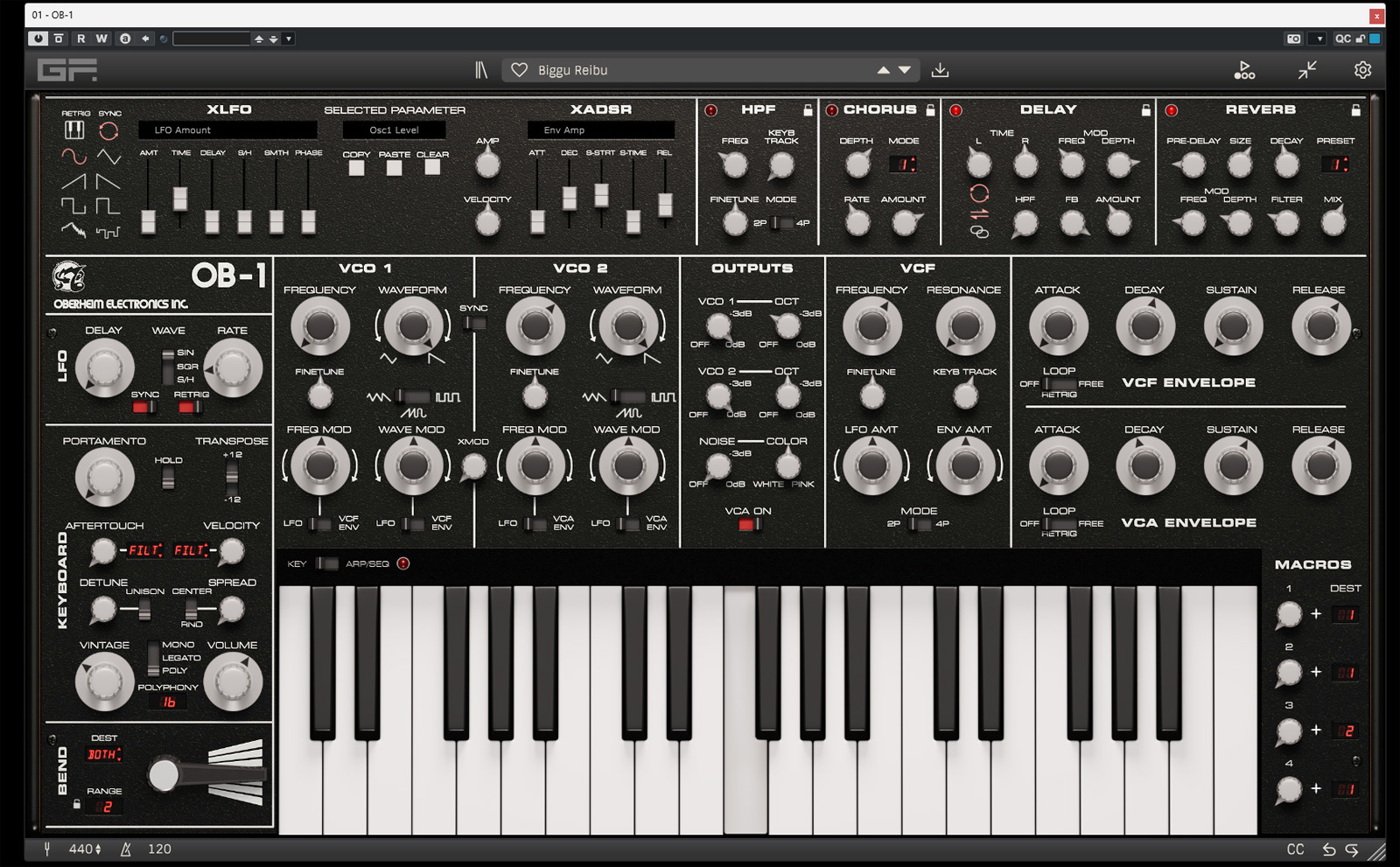Expand the Osc1 Level selected parameter field
The height and width of the screenshot is (867, 1400).
(394, 130)
